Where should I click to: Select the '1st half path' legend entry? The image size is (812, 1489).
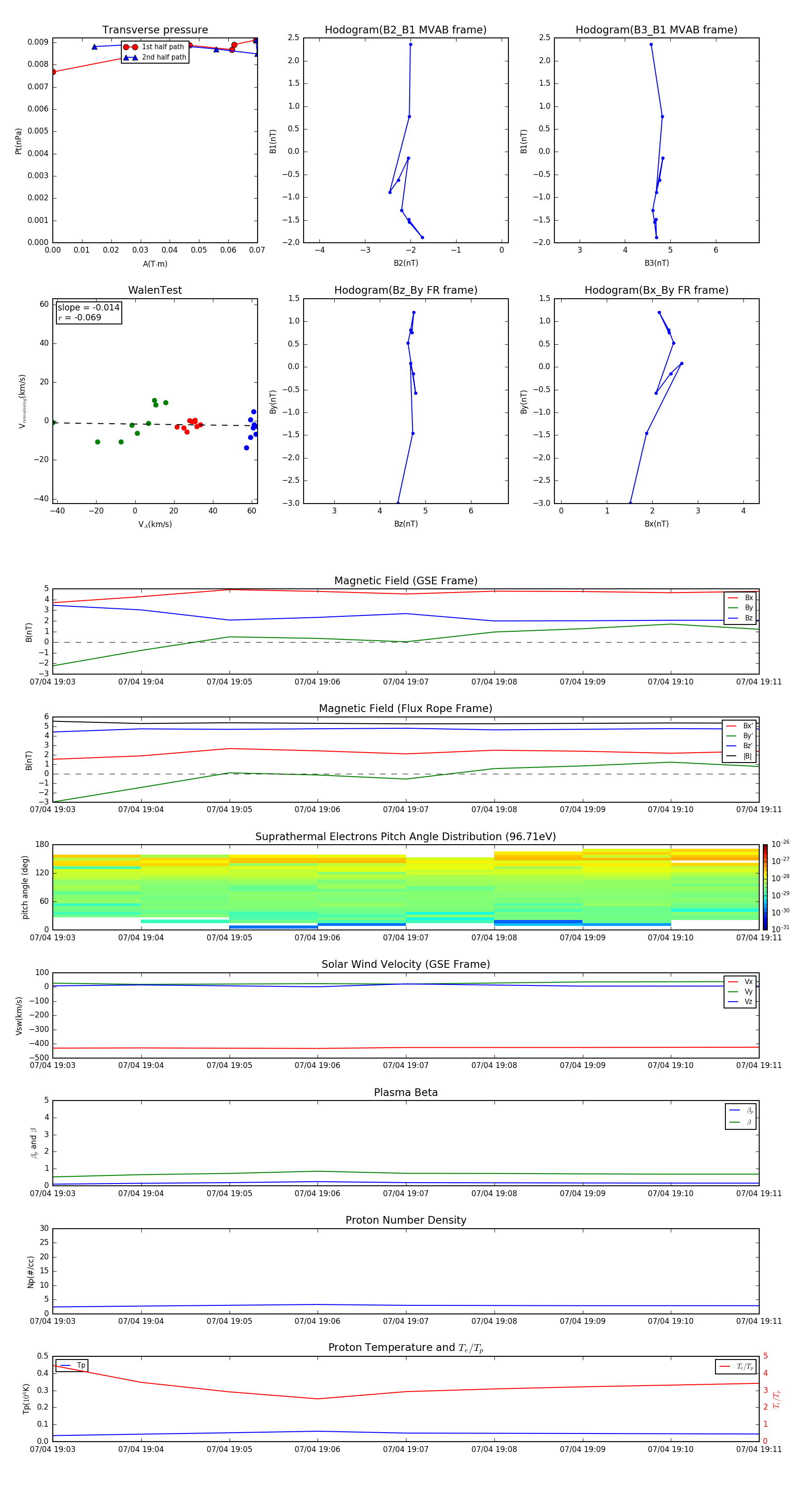click(x=154, y=47)
